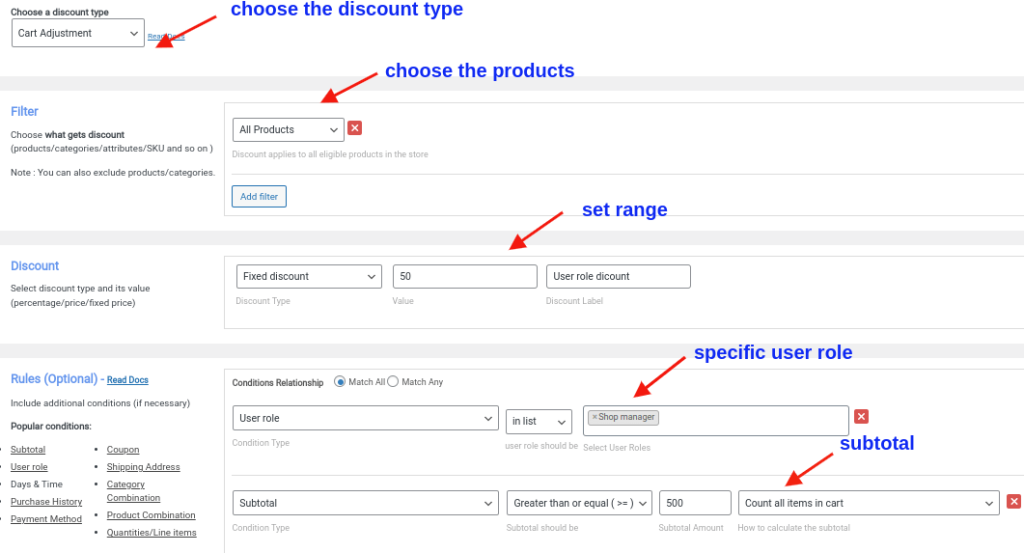This screenshot has height=553, width=1024.
Task: Select the Match All radio button
Action: click(x=340, y=381)
